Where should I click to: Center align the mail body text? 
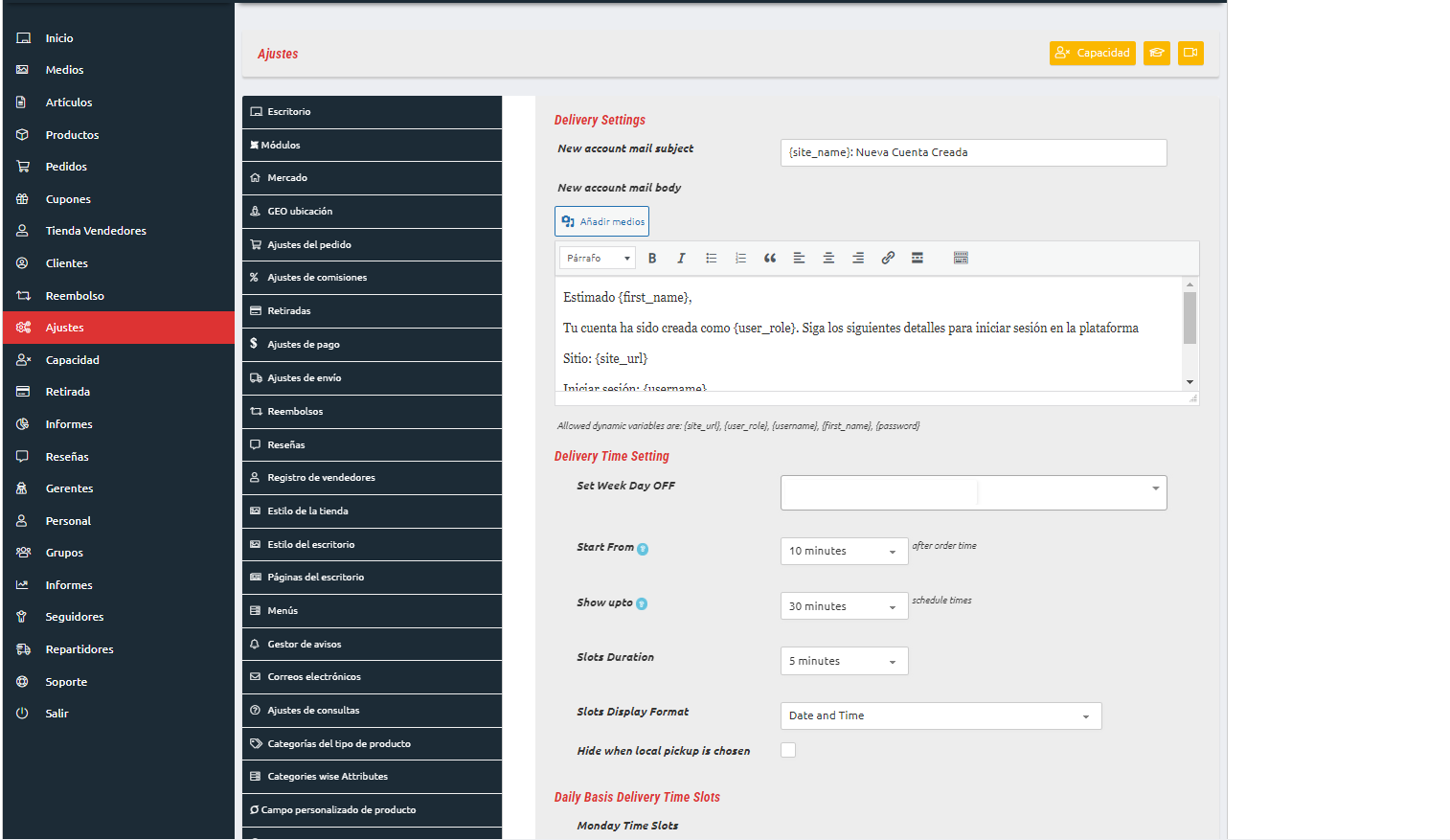pos(828,259)
